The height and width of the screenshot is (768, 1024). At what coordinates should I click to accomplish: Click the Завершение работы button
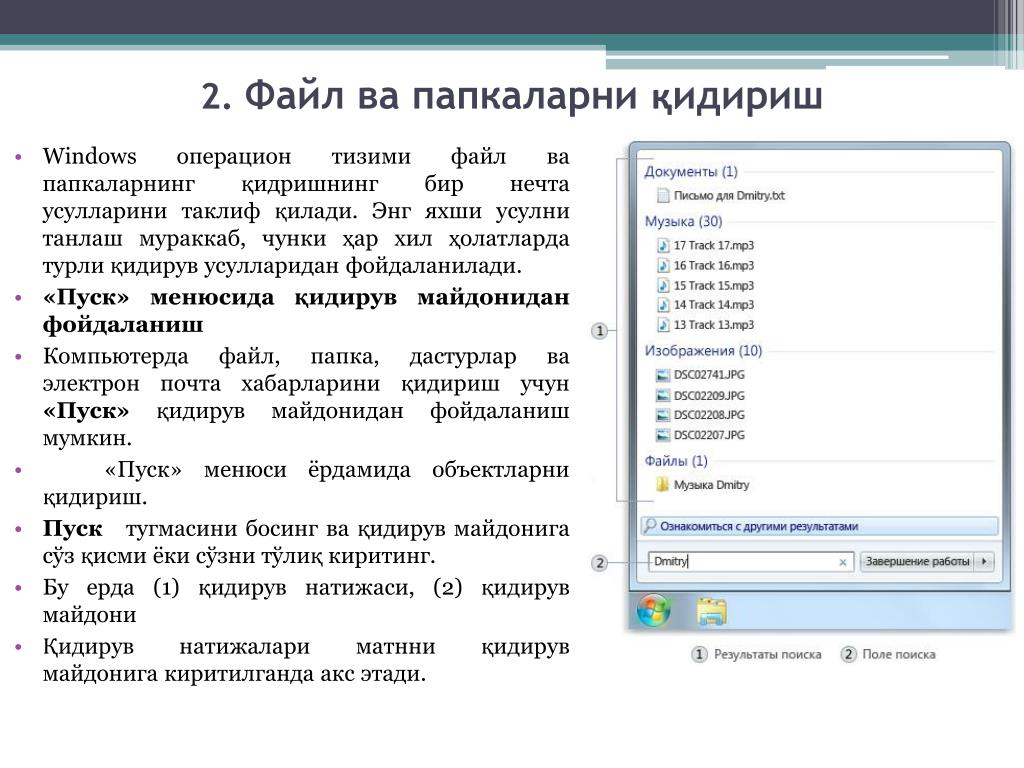coord(918,561)
